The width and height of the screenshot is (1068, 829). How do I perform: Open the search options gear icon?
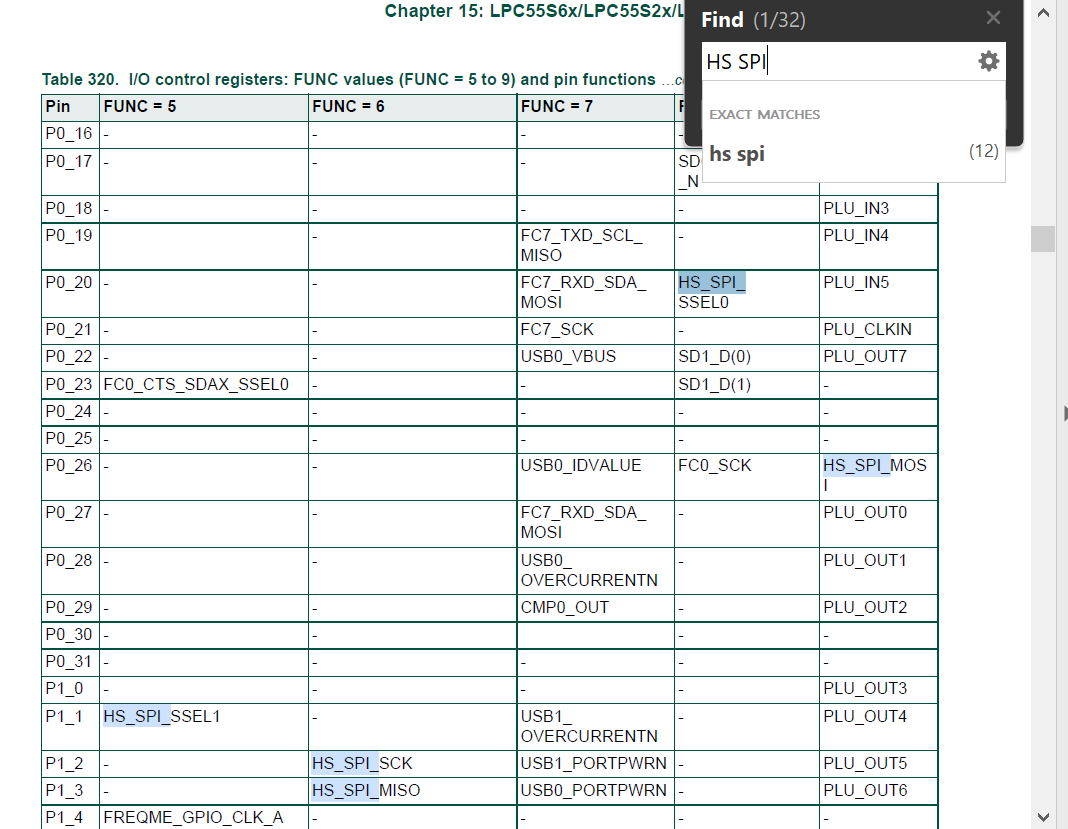(x=988, y=60)
